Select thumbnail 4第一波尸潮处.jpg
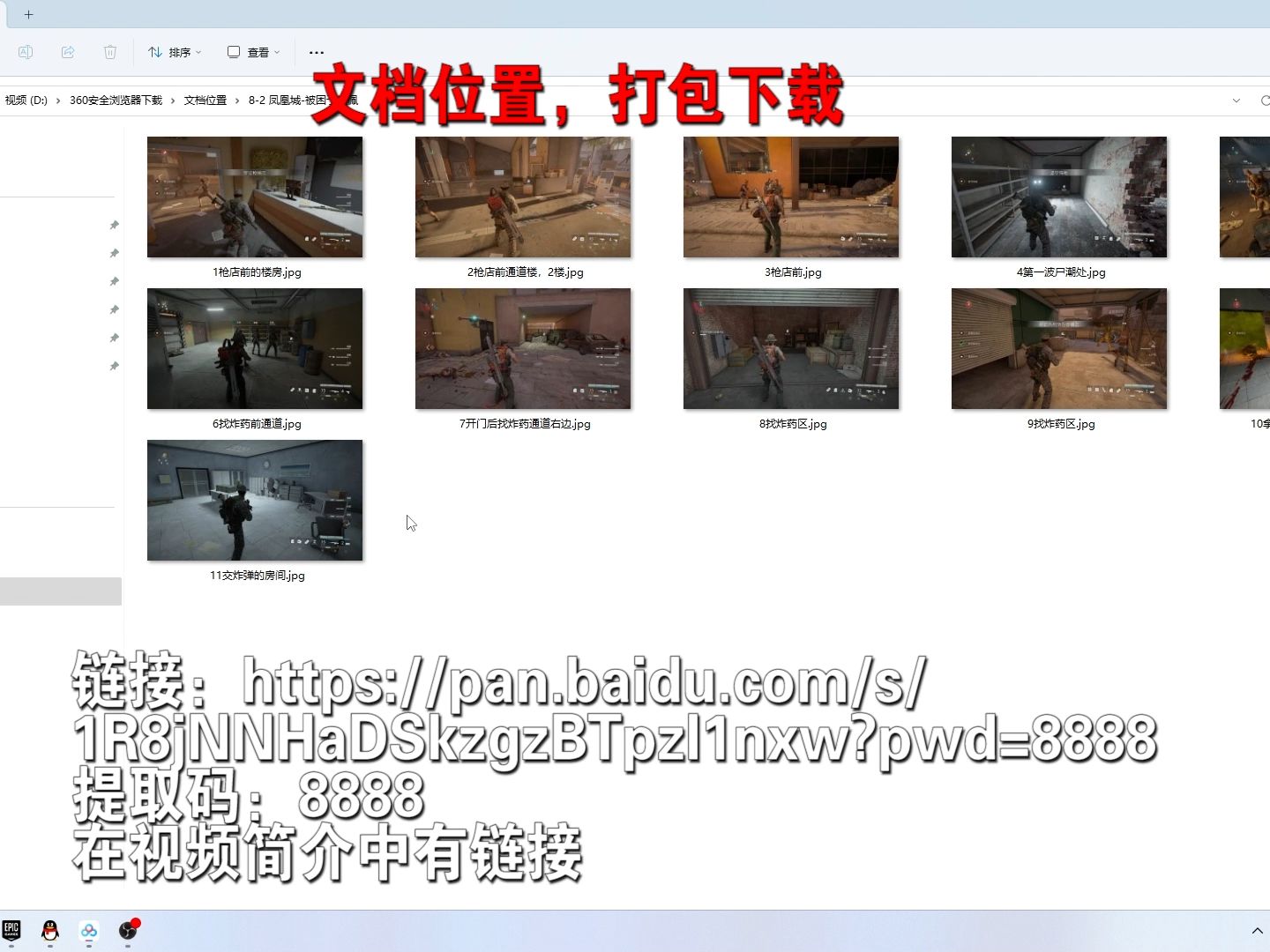Image resolution: width=1270 pixels, height=952 pixels. pos(1059,197)
